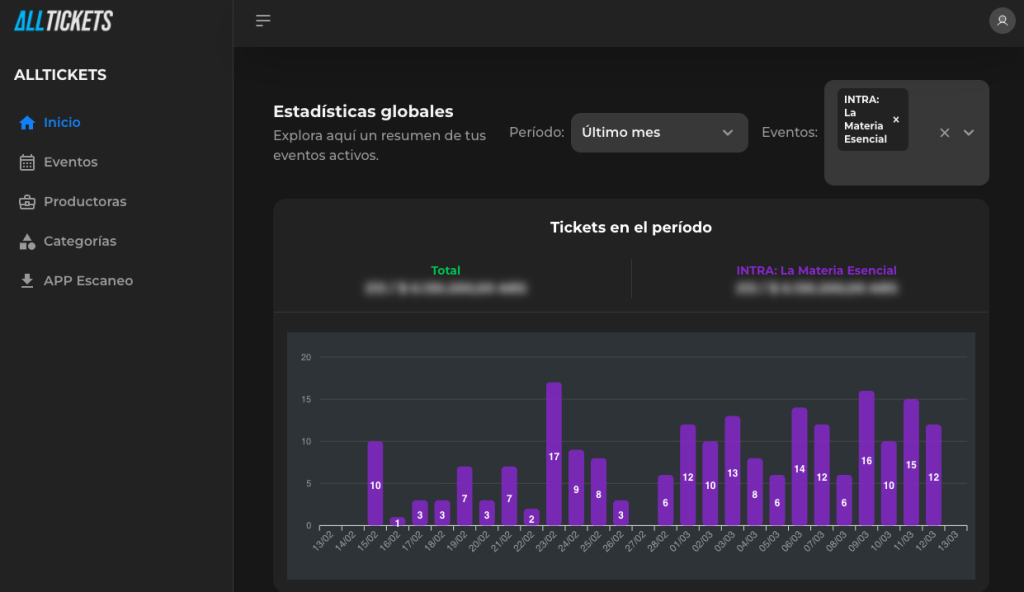Open the Período dropdown showing Último mes
This screenshot has height=592, width=1024.
tap(659, 133)
